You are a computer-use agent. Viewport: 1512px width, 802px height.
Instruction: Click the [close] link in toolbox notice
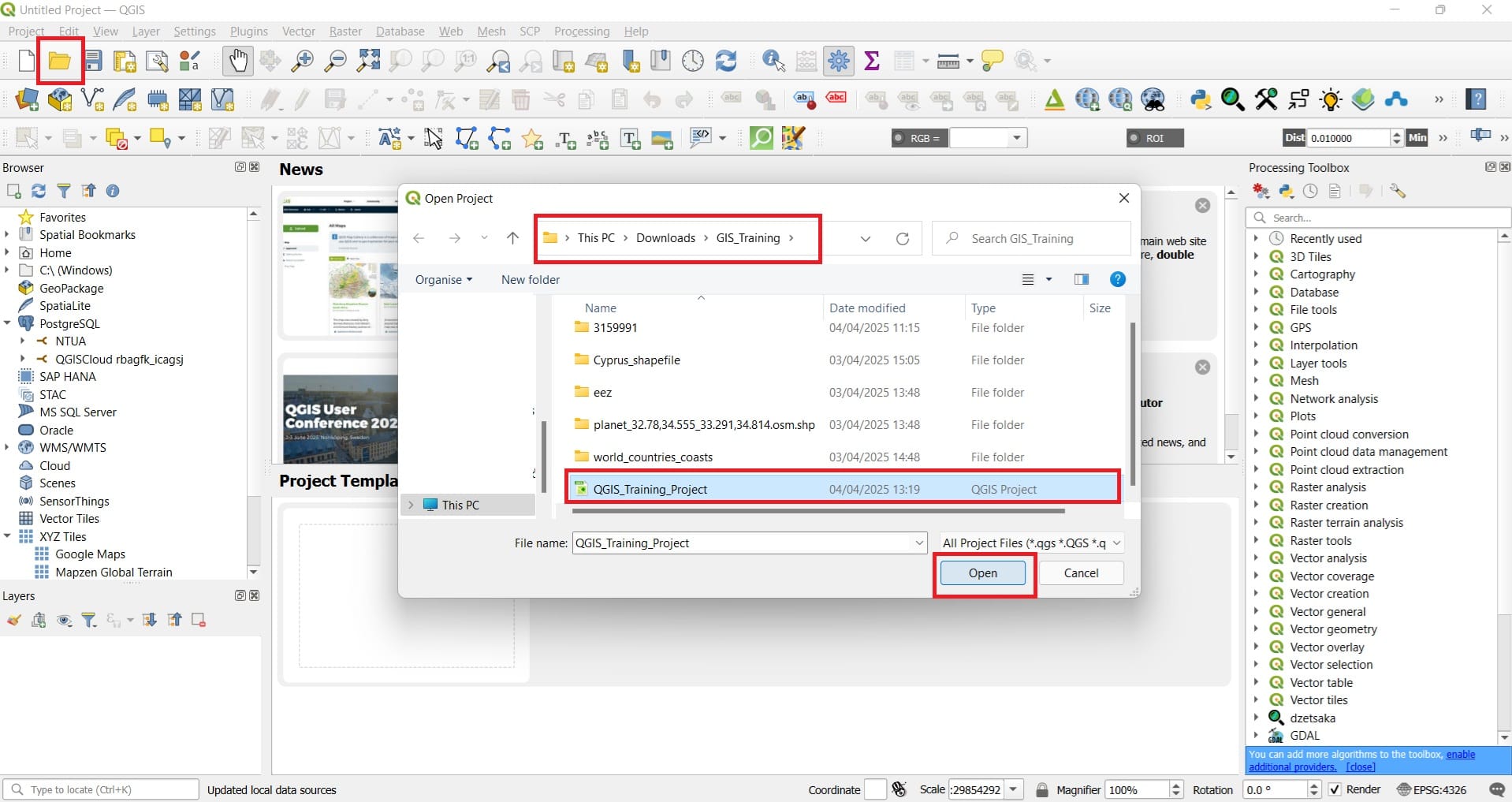pos(1360,767)
